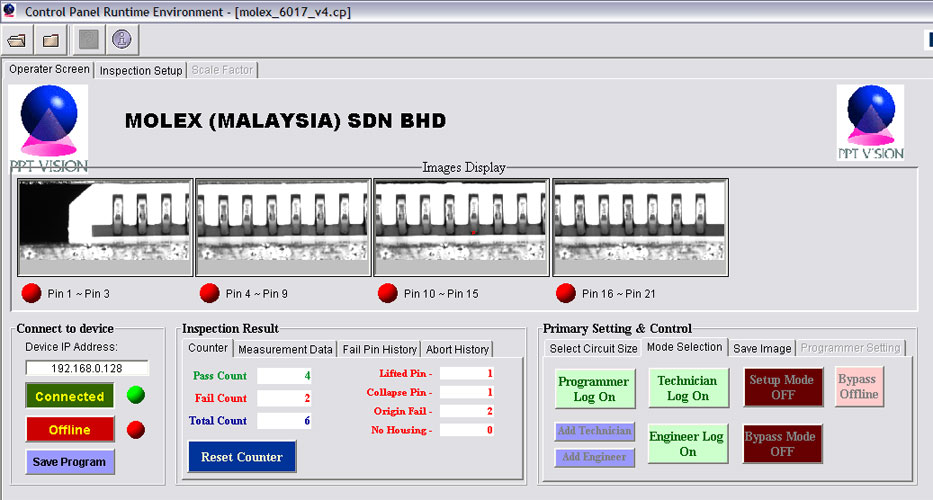Click the info toolbar icon
Viewport: 933px width, 500px height.
pos(121,40)
